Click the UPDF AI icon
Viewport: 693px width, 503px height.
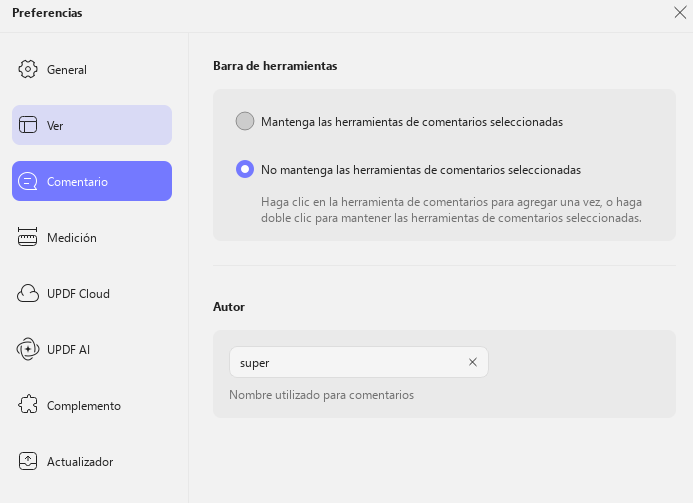pos(28,349)
